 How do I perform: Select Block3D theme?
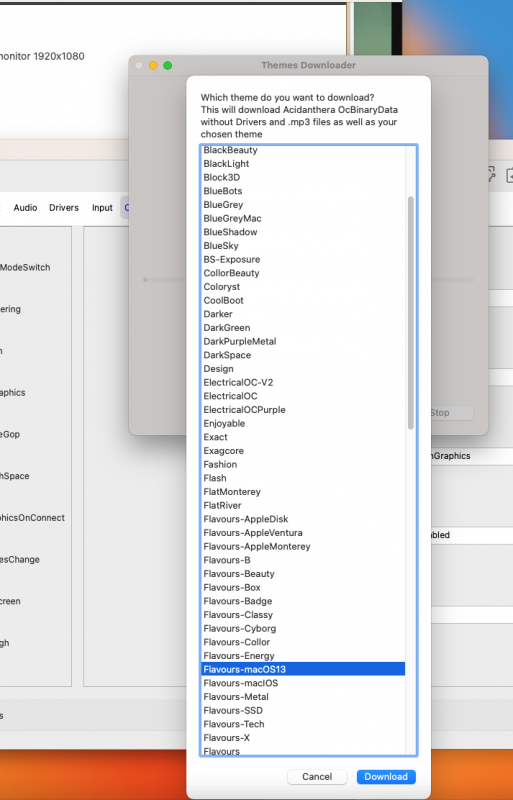click(x=303, y=178)
